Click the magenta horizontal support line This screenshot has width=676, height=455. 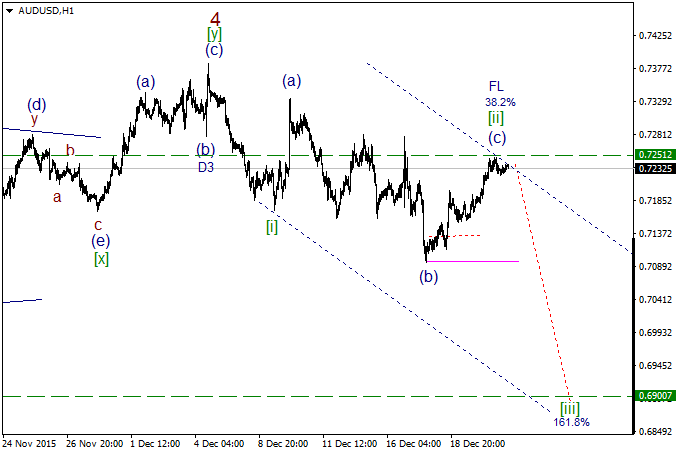tap(473, 261)
